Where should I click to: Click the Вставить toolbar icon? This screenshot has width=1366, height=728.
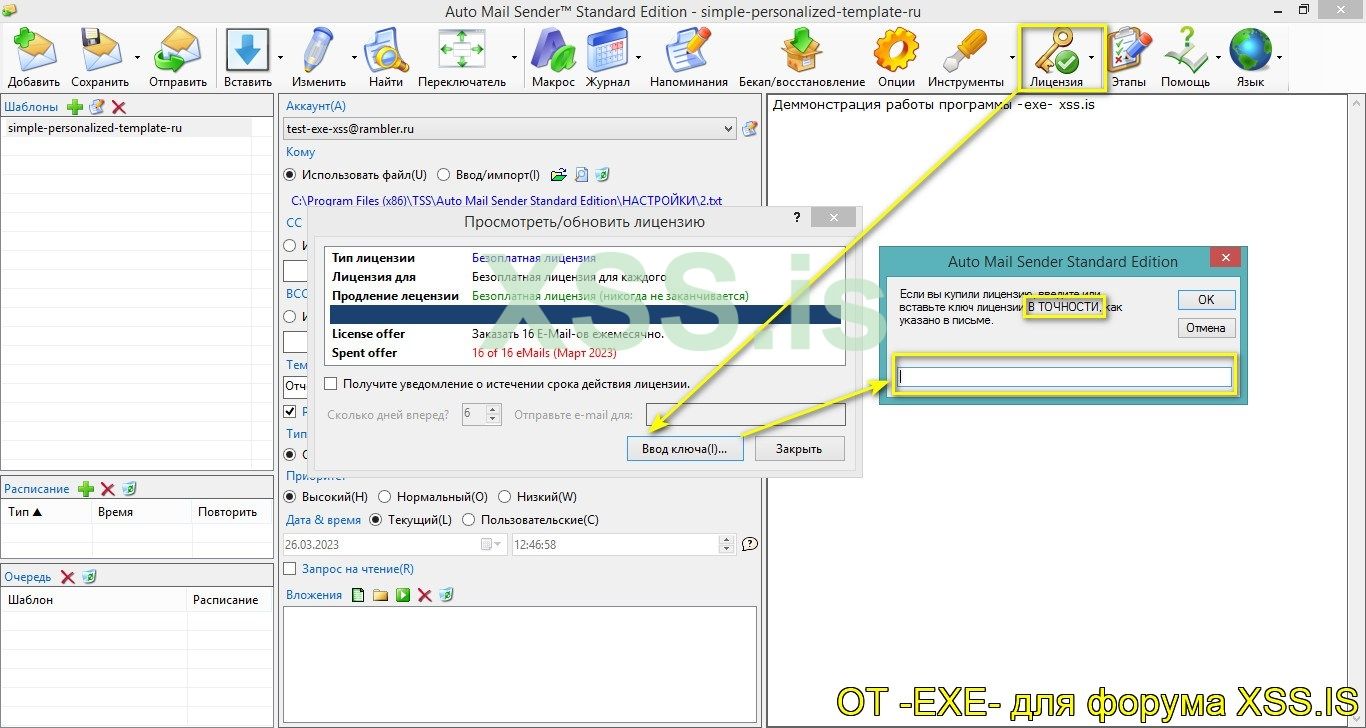coord(248,50)
